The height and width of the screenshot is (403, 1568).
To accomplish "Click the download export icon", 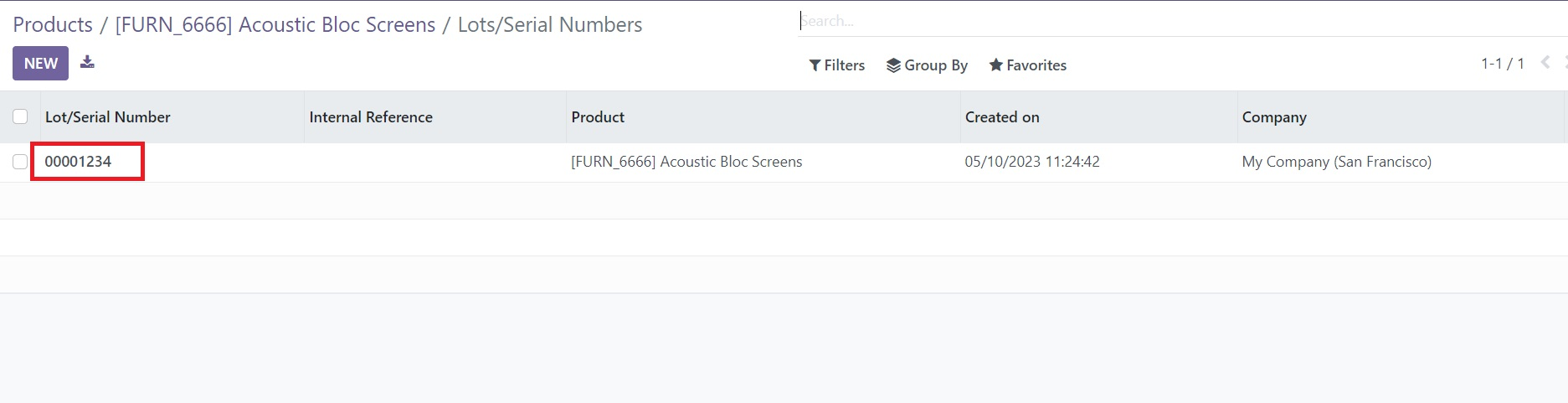I will coord(87,62).
